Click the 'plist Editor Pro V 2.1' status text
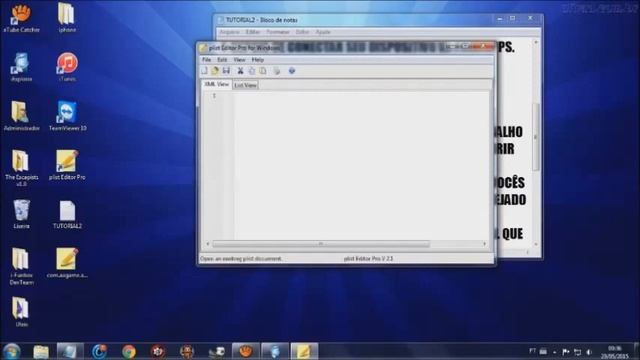Image resolution: width=640 pixels, height=360 pixels. (x=368, y=259)
